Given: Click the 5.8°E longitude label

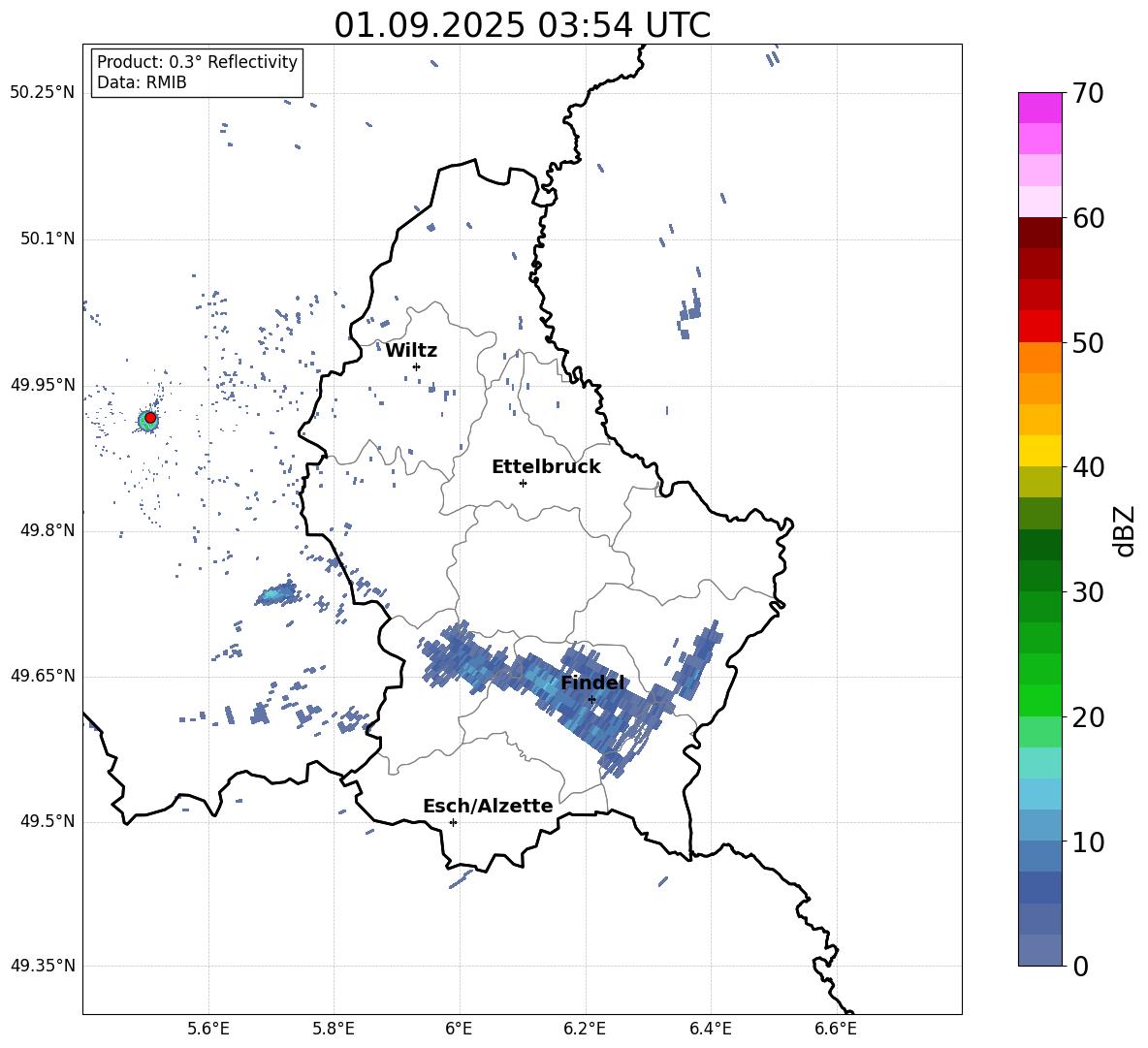Looking at the screenshot, I should point(334,1029).
